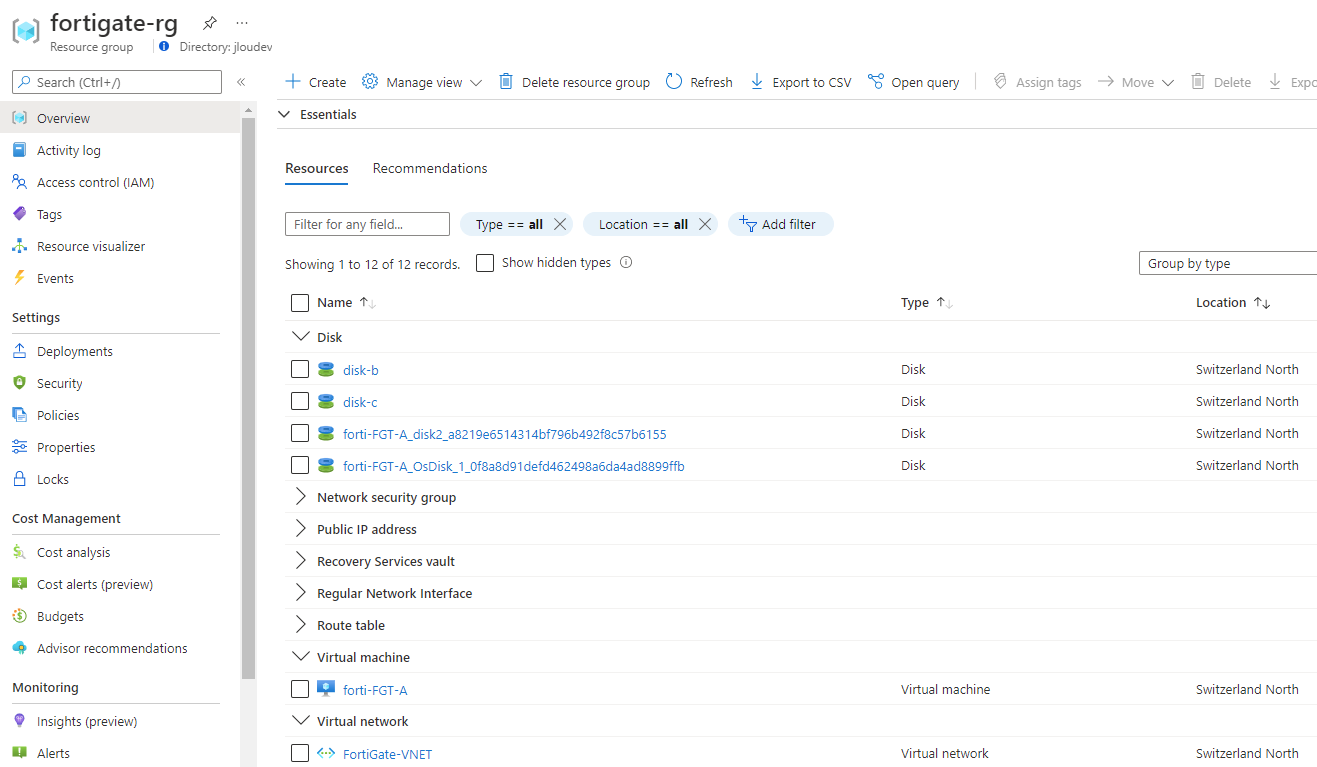Click the Filter for any field input

tap(367, 224)
